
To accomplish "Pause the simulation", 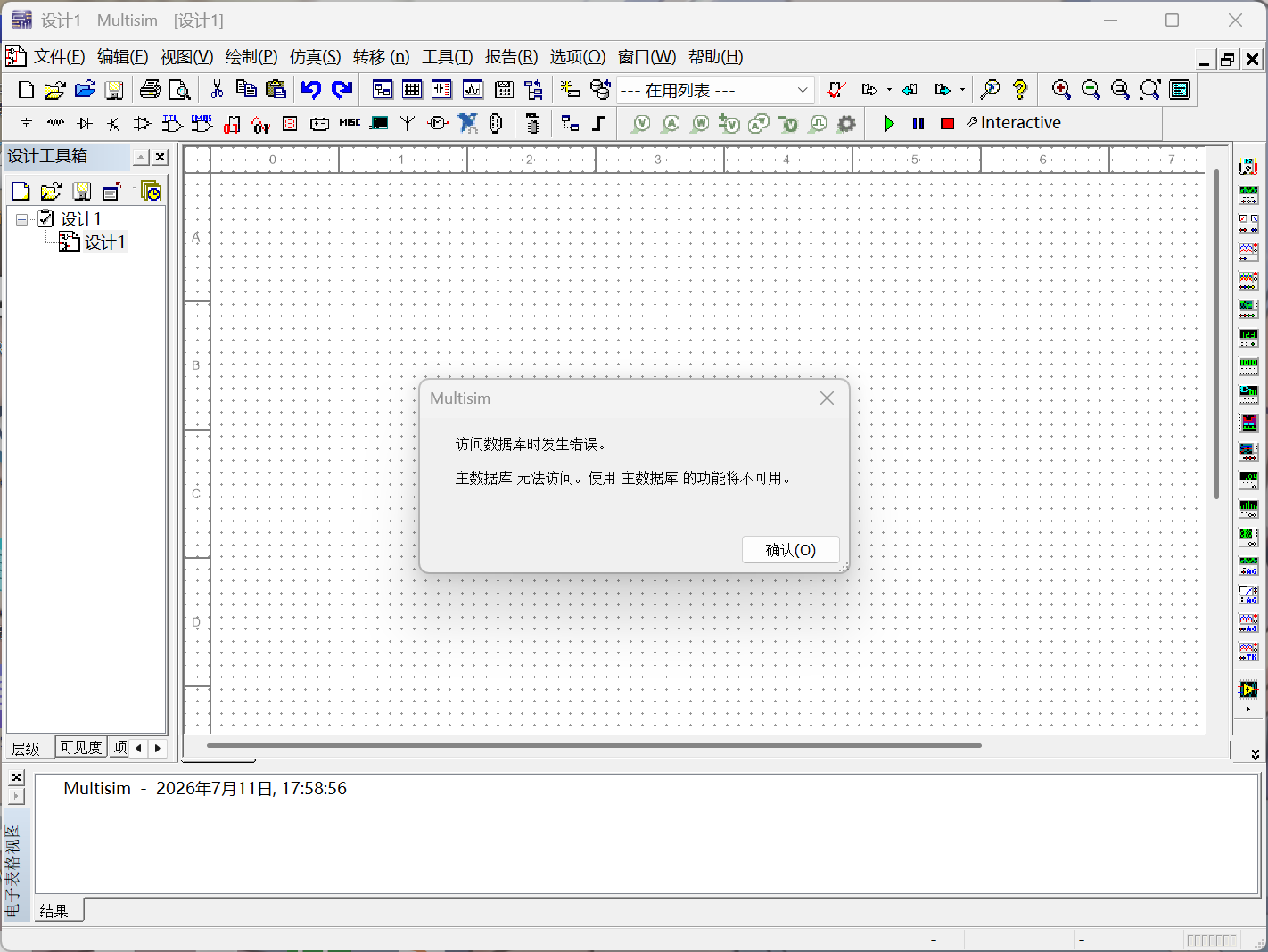I will (x=918, y=123).
